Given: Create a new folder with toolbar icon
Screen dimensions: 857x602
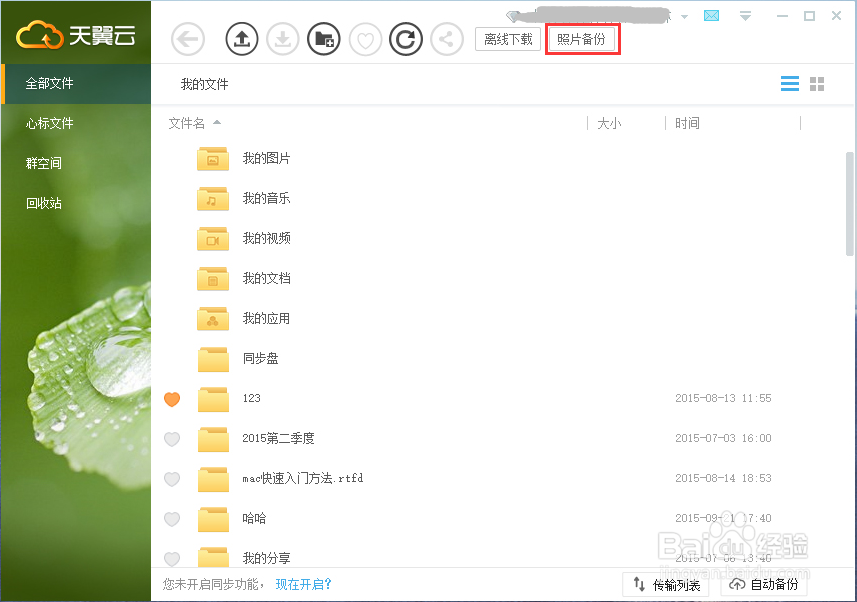Looking at the screenshot, I should click(324, 39).
